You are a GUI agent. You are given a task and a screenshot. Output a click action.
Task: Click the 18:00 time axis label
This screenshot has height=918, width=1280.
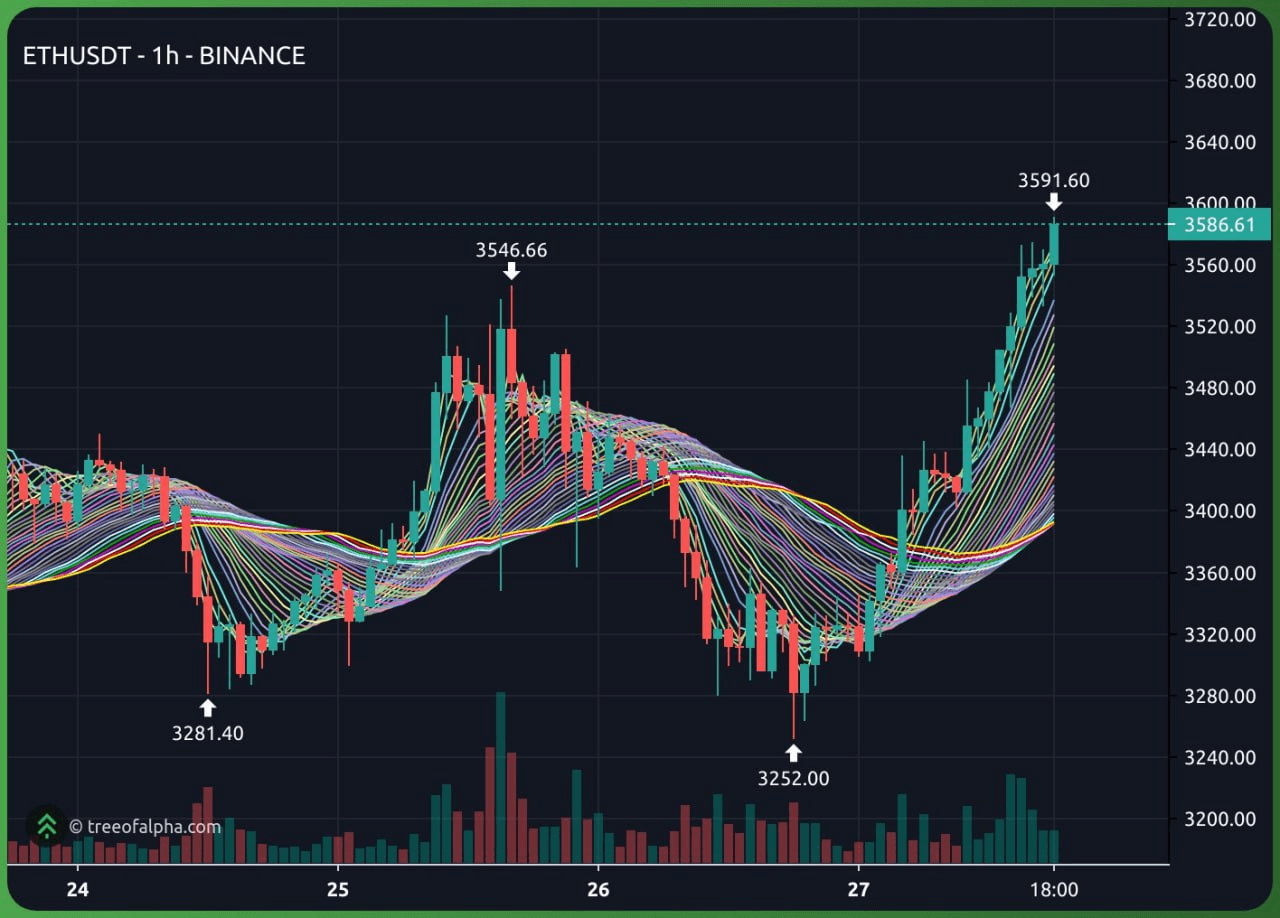[x=1054, y=889]
